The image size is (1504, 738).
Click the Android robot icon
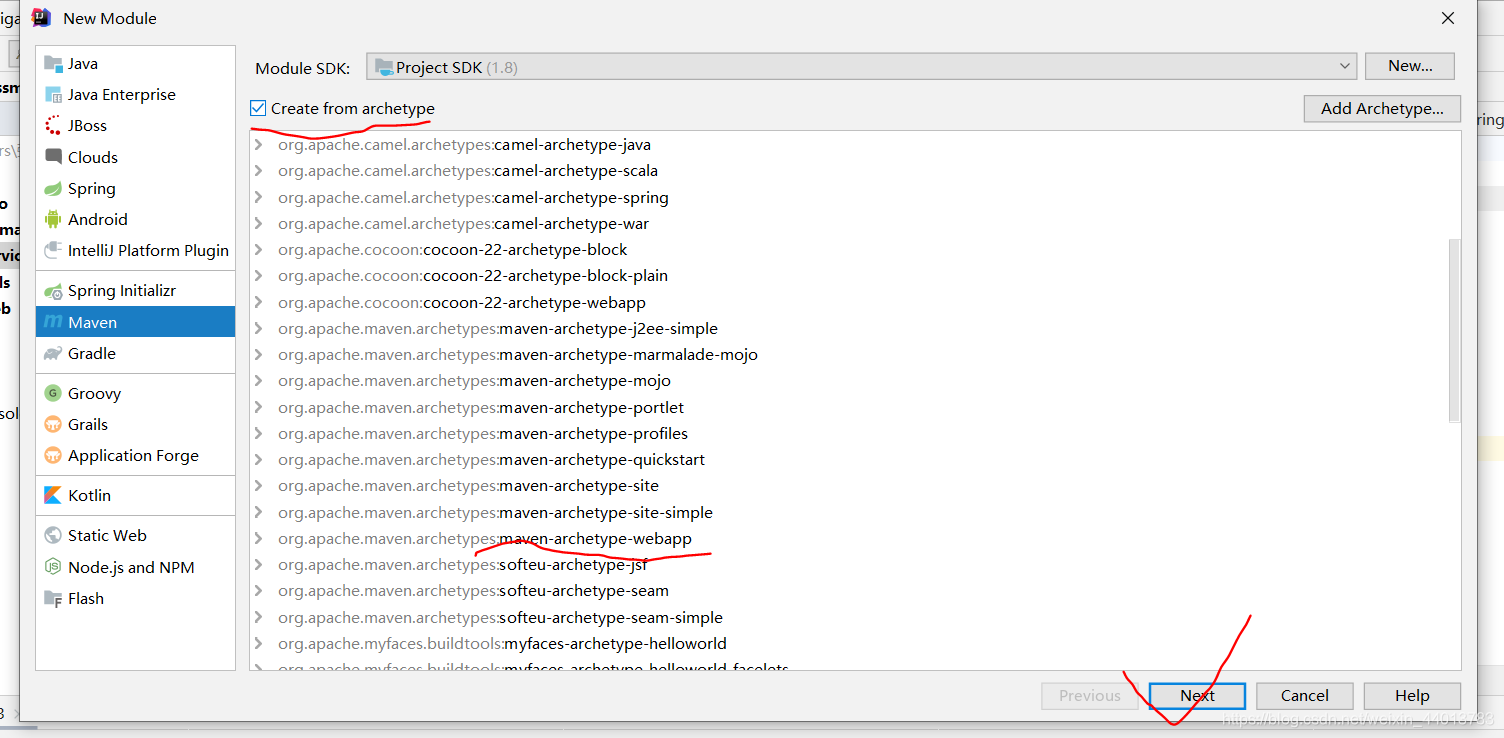pyautogui.click(x=53, y=219)
